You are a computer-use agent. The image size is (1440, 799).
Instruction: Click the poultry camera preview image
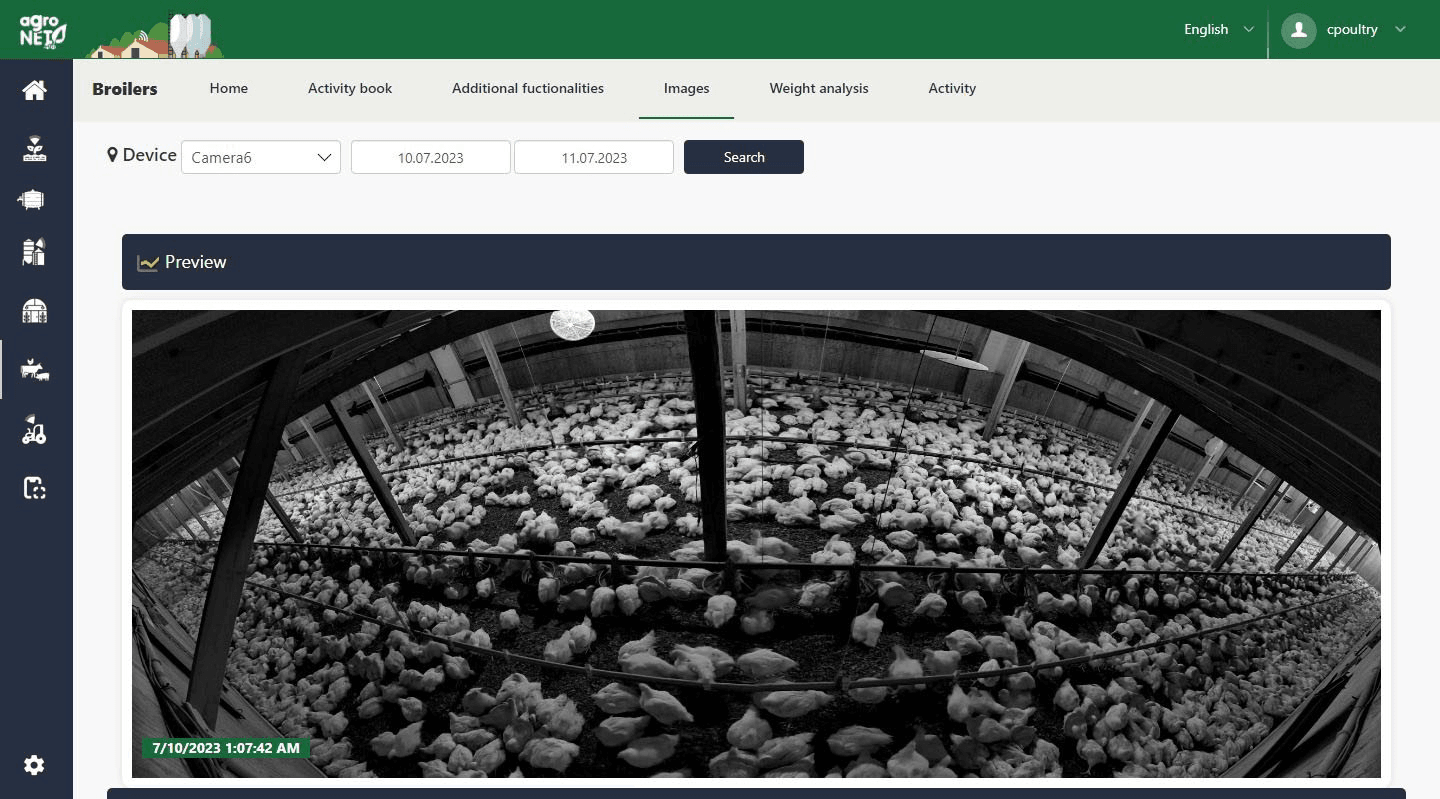pos(756,543)
